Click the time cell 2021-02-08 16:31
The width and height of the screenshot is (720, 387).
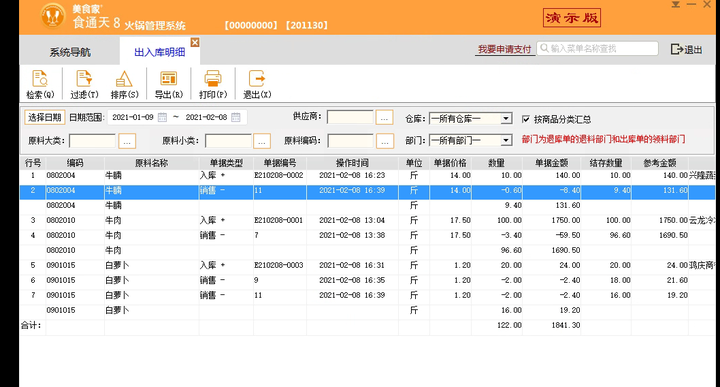[352, 265]
